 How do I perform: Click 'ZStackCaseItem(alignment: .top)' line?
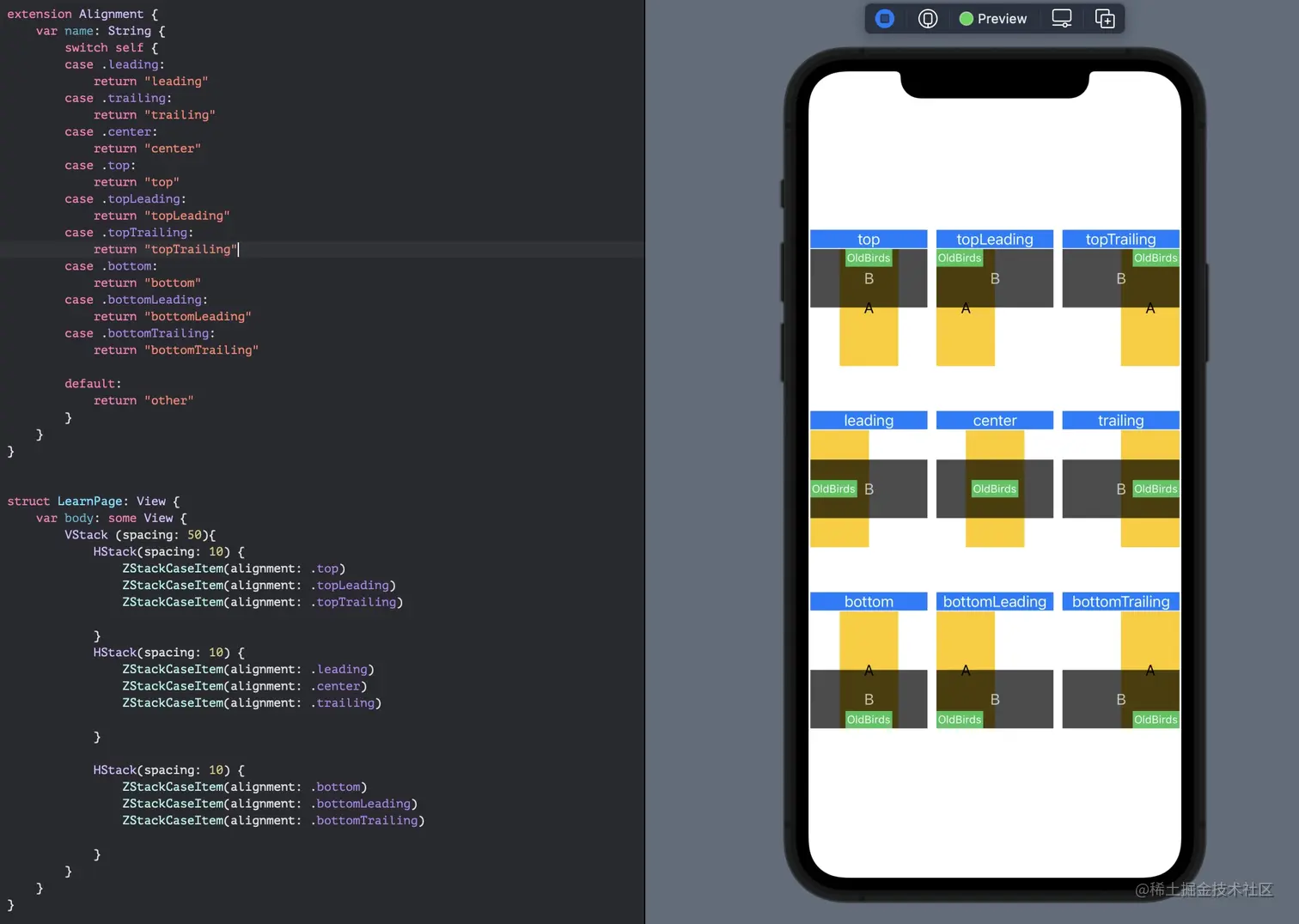click(234, 568)
